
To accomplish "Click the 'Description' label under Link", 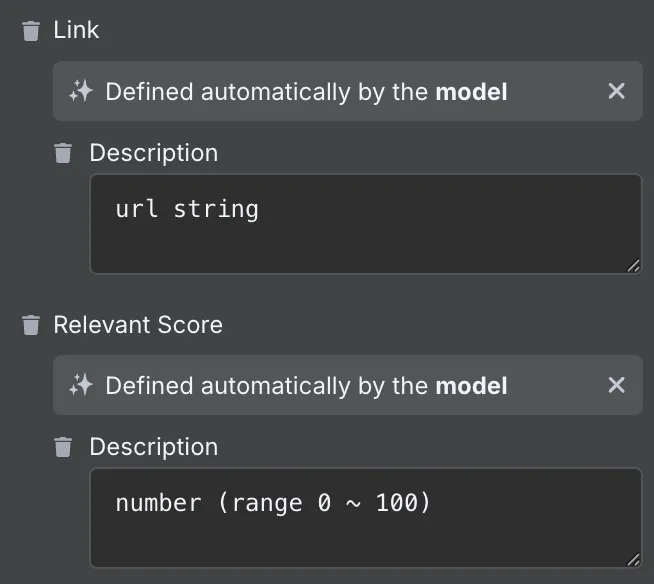I will tap(154, 153).
